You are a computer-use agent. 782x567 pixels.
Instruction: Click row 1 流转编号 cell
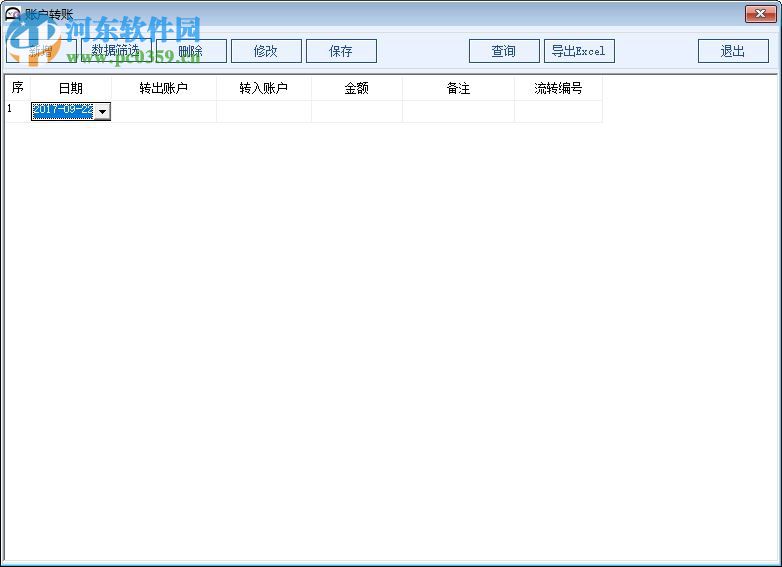click(558, 111)
